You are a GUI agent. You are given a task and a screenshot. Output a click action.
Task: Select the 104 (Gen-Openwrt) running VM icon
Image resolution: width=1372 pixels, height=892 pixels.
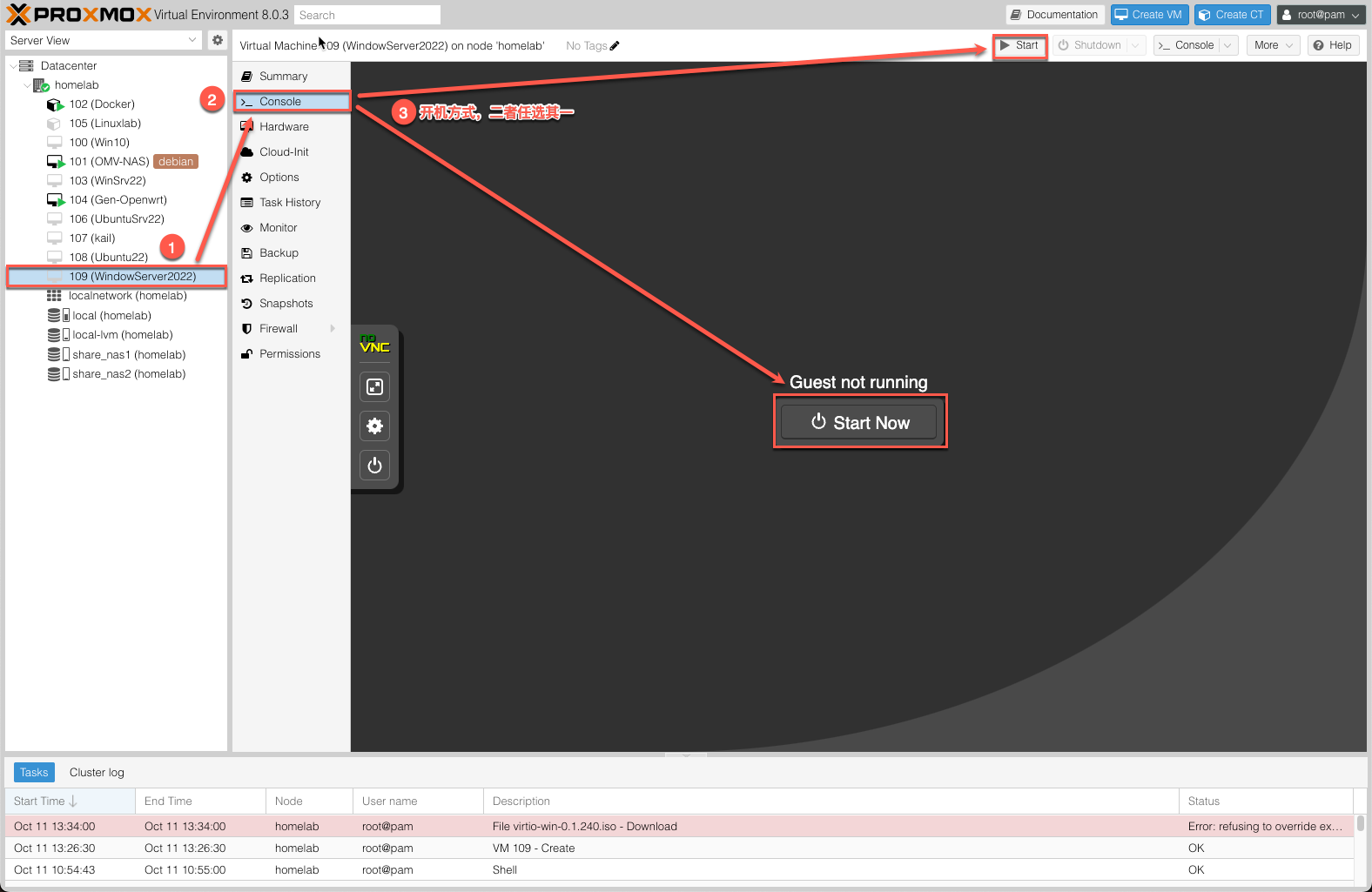pos(55,200)
